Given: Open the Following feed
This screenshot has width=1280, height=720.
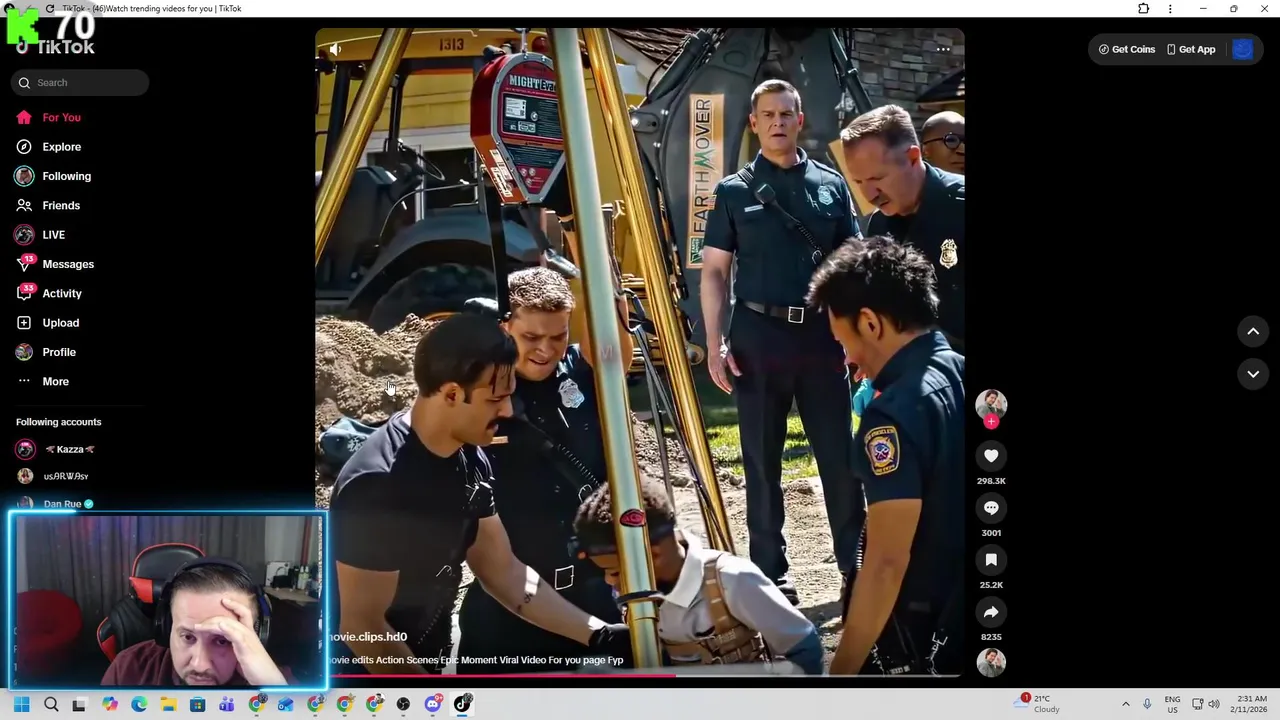Looking at the screenshot, I should coord(53,176).
